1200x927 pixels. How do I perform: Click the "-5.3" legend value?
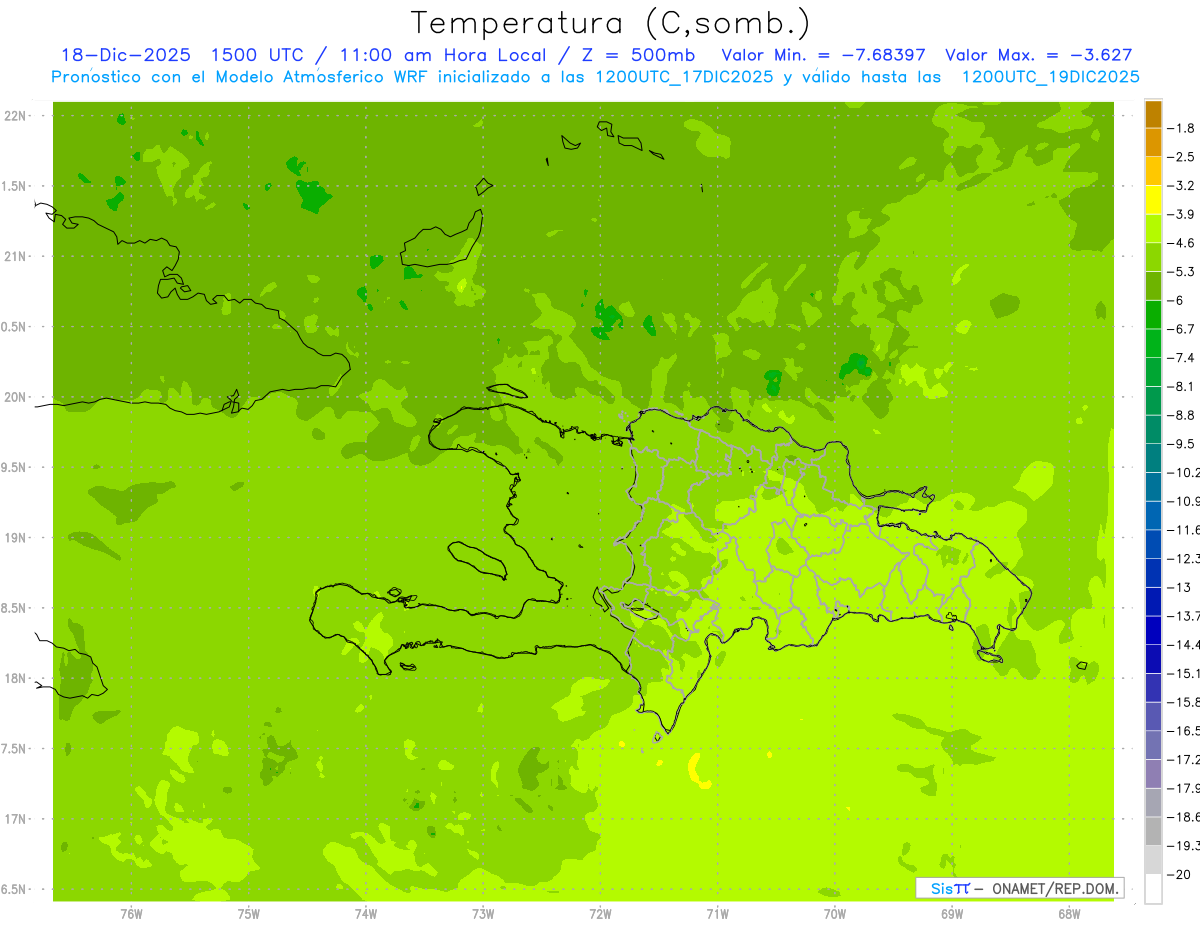1181,272
